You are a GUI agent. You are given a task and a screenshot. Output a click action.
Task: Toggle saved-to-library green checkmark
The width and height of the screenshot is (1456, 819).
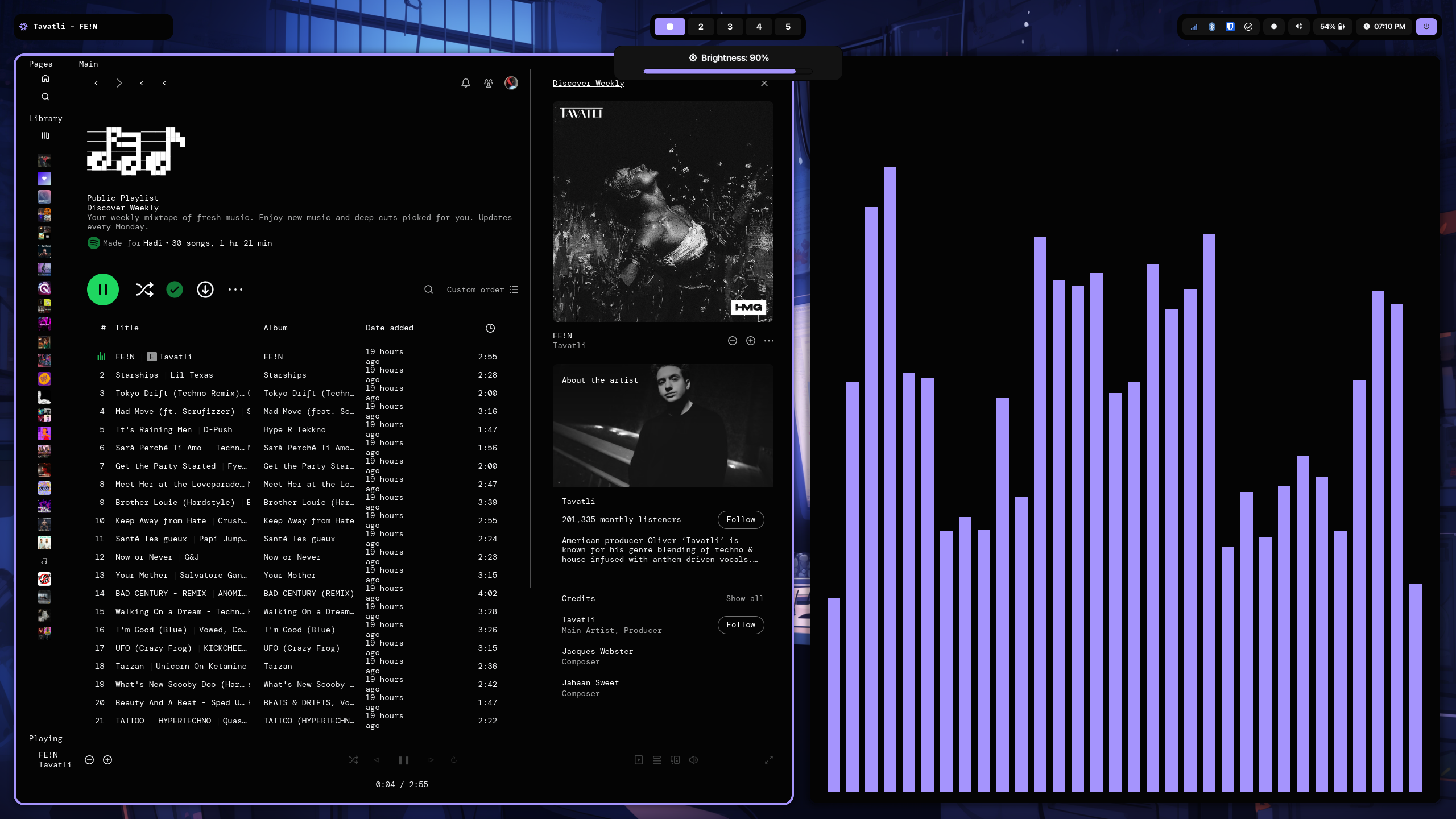(x=175, y=289)
